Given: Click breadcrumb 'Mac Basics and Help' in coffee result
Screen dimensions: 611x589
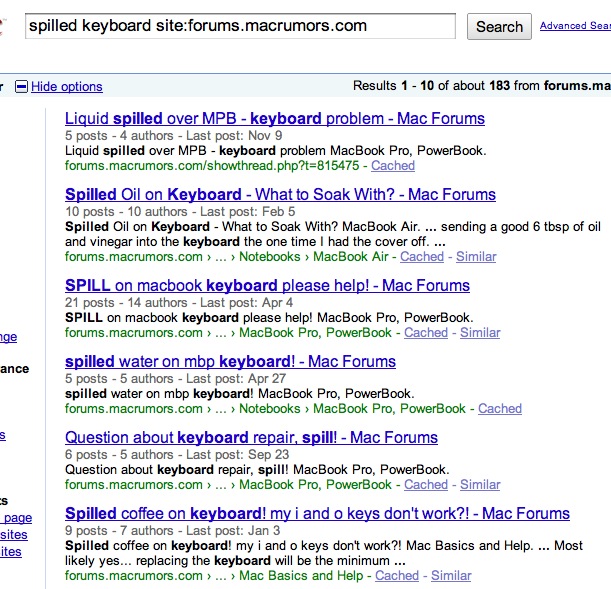Looking at the screenshot, I should 301,576.
